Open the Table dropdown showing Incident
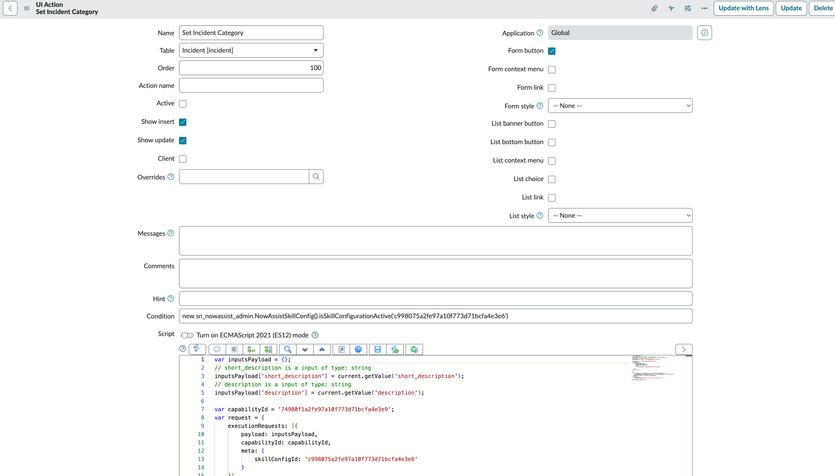835x476 pixels. click(251, 51)
